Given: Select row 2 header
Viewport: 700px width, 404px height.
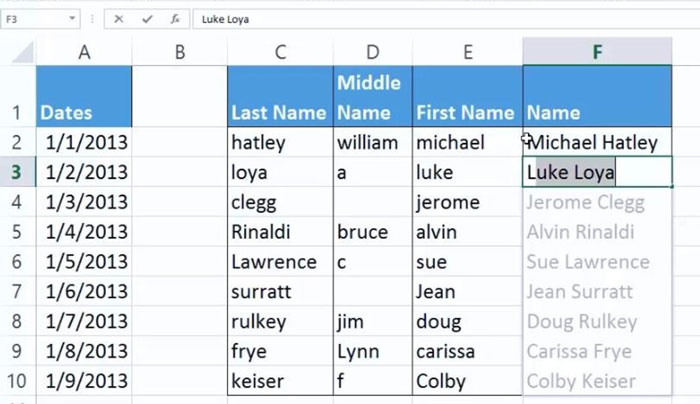Looking at the screenshot, I should pos(17,142).
